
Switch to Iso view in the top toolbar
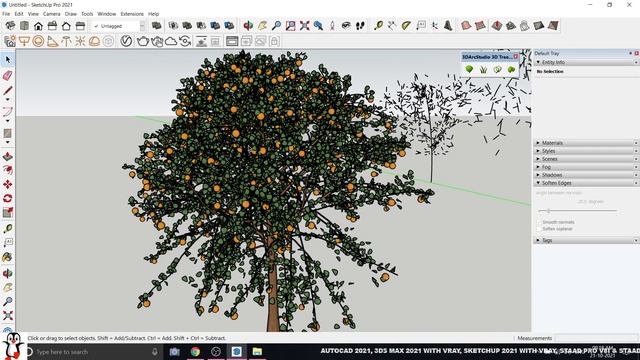[10, 26]
